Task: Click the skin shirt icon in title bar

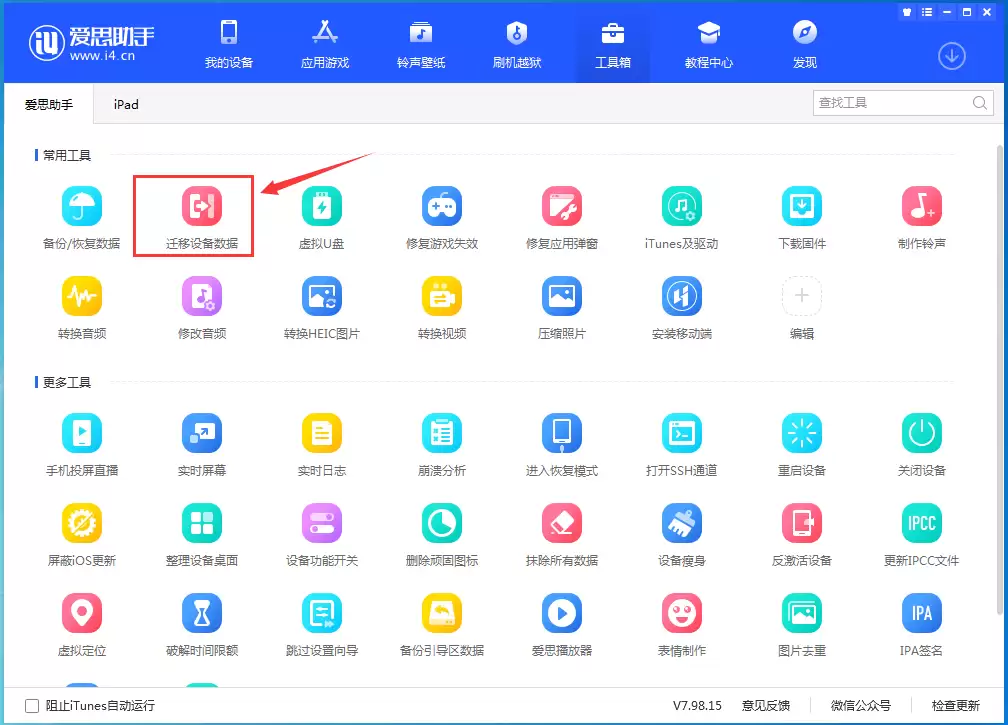Action: pos(907,12)
